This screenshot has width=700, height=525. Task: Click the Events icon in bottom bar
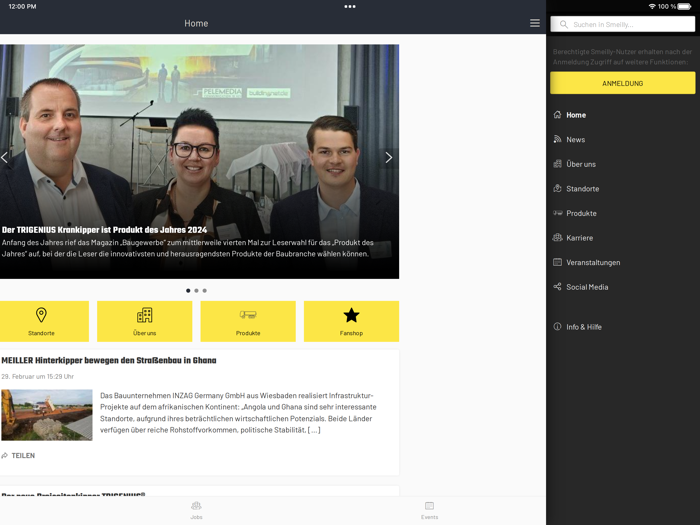click(x=429, y=506)
